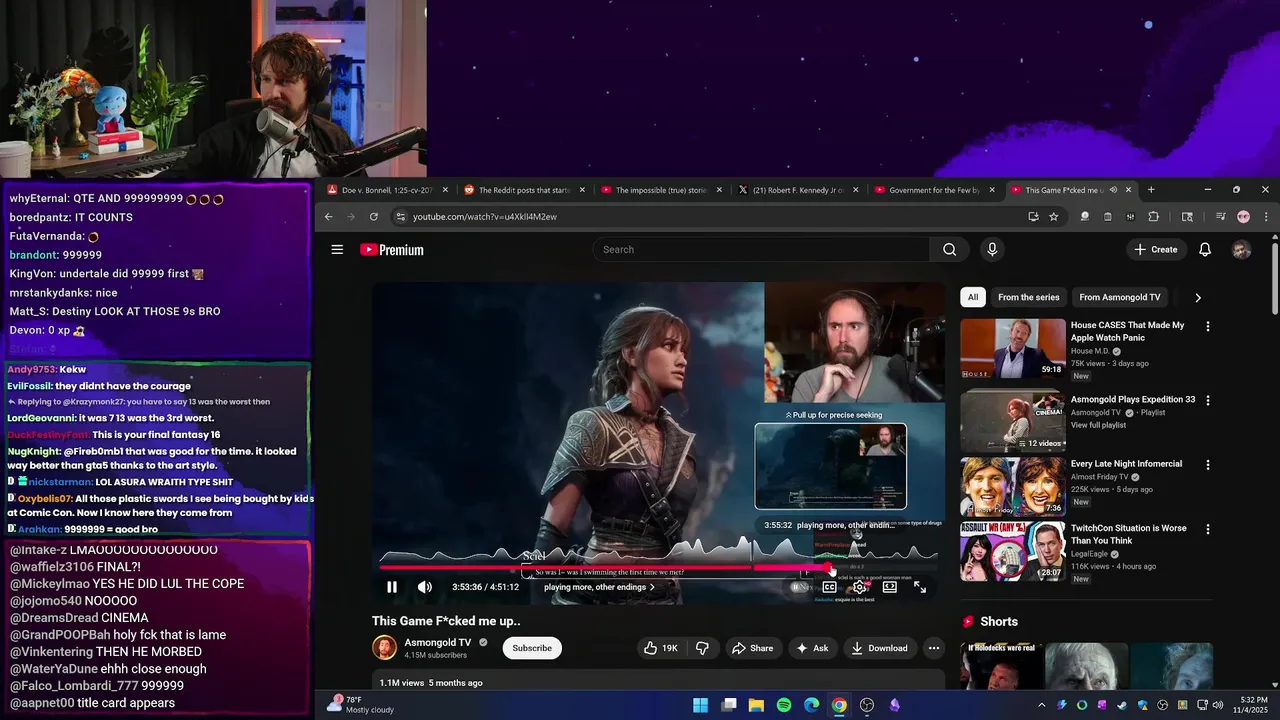Expand the 'playing more, other endings' chapter
Image resolution: width=1280 pixels, height=720 pixels.
(x=600, y=587)
